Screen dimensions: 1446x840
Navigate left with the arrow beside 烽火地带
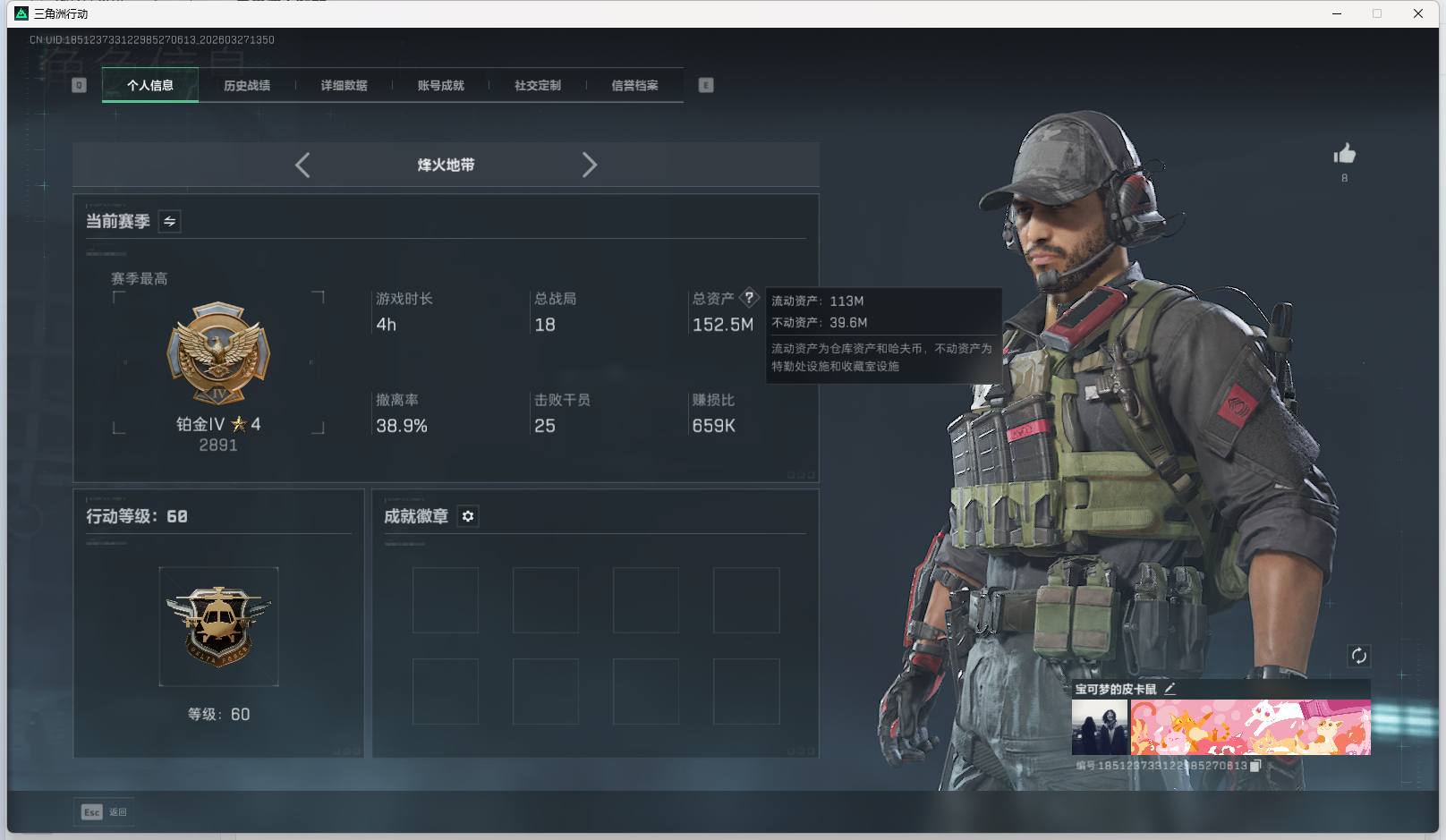[302, 165]
